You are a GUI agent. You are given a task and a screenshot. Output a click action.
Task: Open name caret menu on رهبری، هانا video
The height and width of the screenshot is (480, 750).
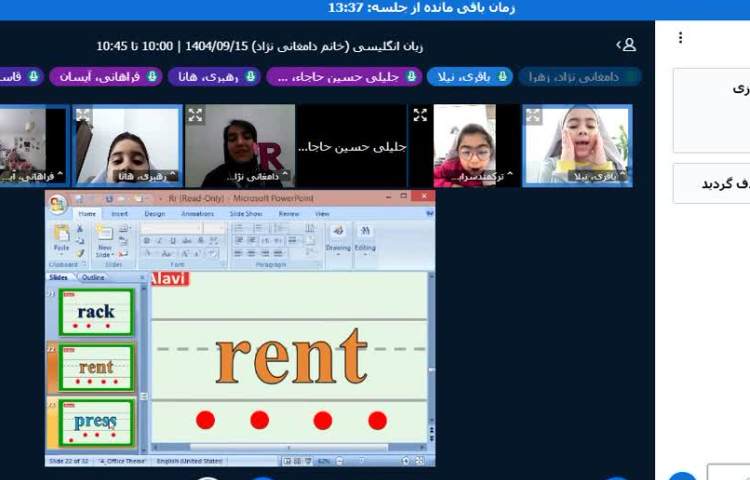pos(170,177)
